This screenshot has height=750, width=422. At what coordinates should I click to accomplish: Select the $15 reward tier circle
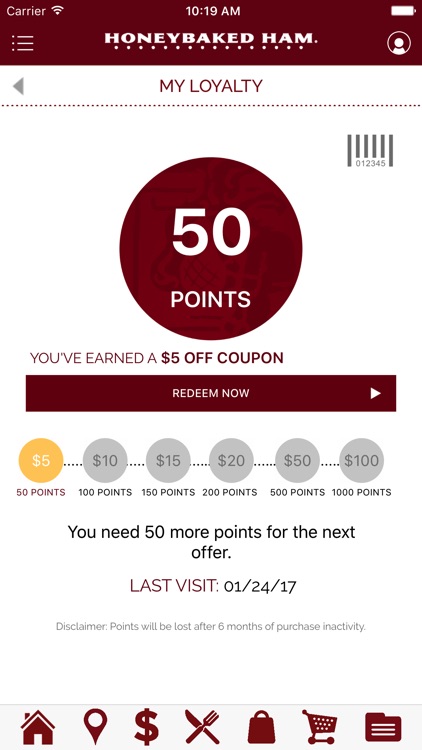168,461
